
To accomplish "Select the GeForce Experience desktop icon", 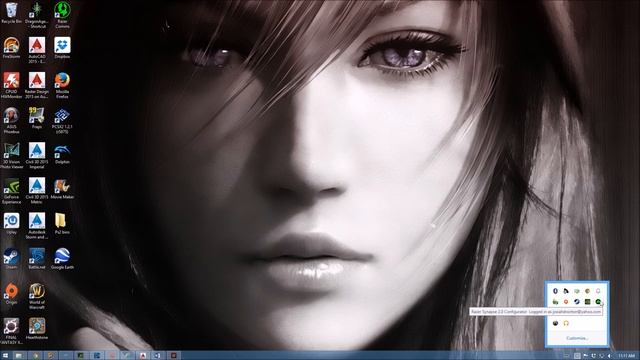I will (x=11, y=191).
